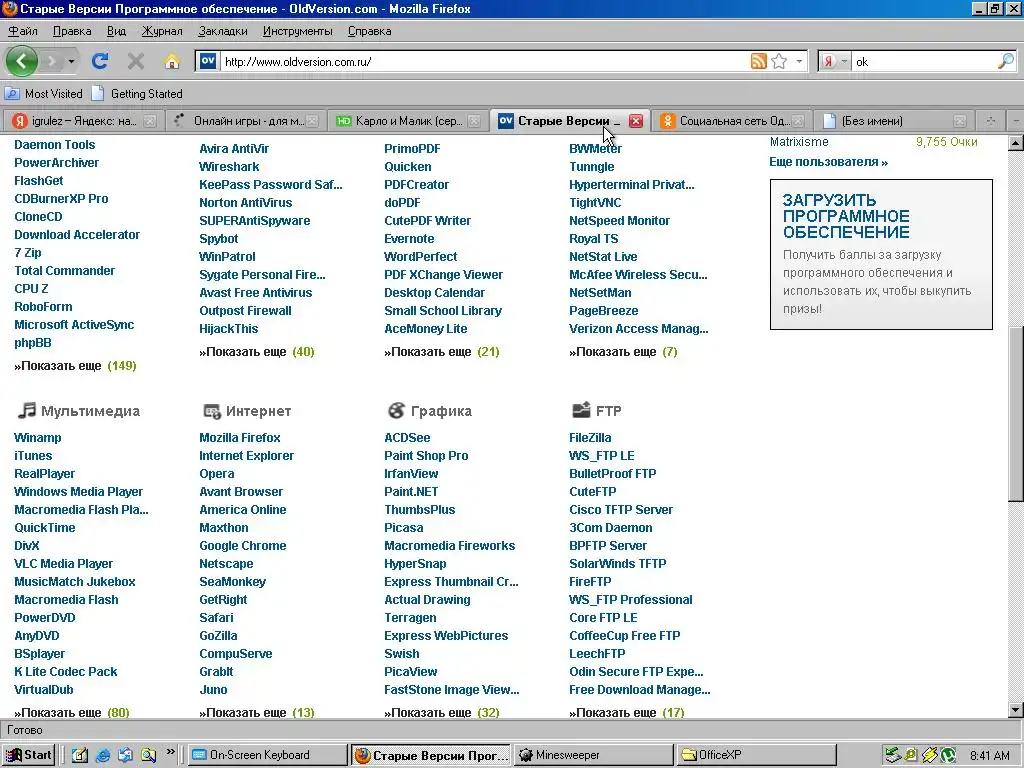
Task: Open the Журнал menu
Action: tap(162, 31)
